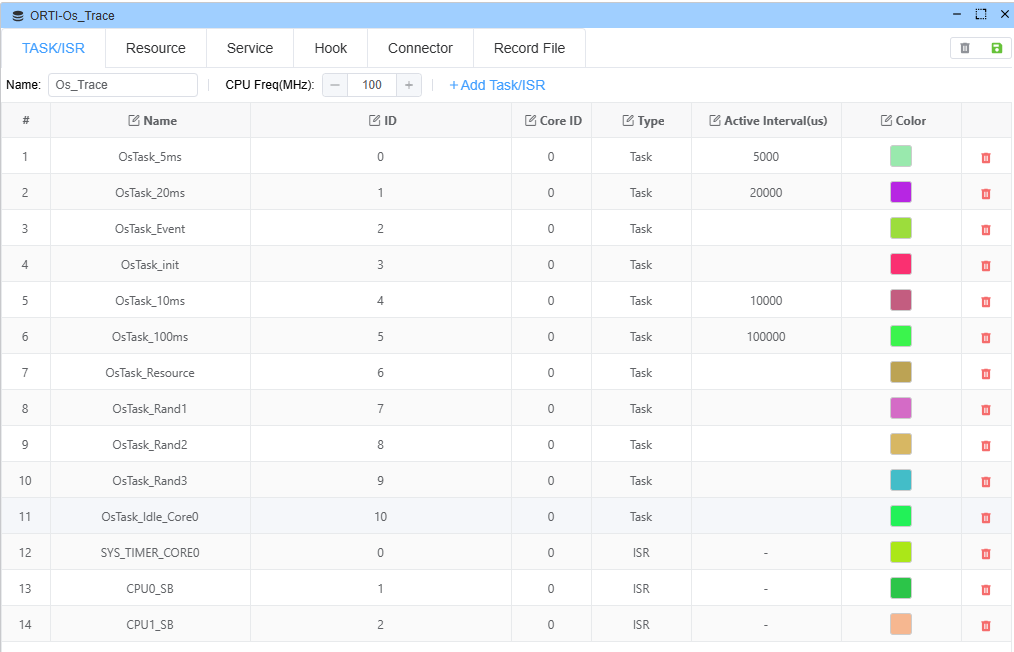Click edit icon in Name column header
The height and width of the screenshot is (652, 1014).
click(134, 121)
